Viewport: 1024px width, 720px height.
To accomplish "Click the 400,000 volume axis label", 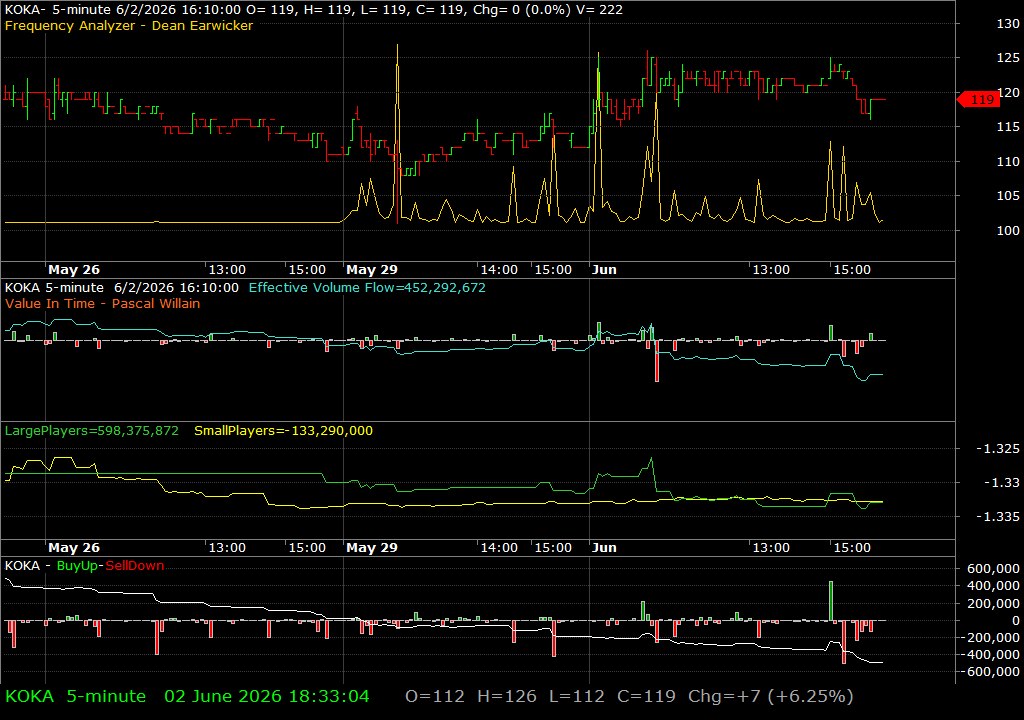I will coord(993,585).
